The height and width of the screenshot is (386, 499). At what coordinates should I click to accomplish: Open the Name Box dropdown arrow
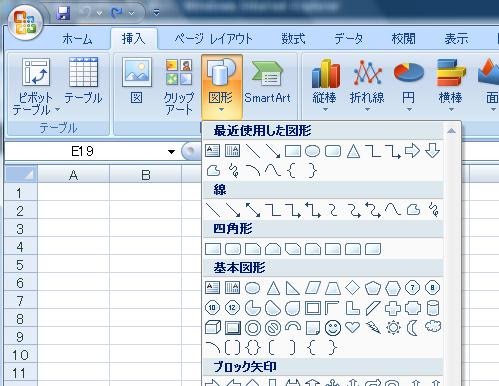pos(171,152)
